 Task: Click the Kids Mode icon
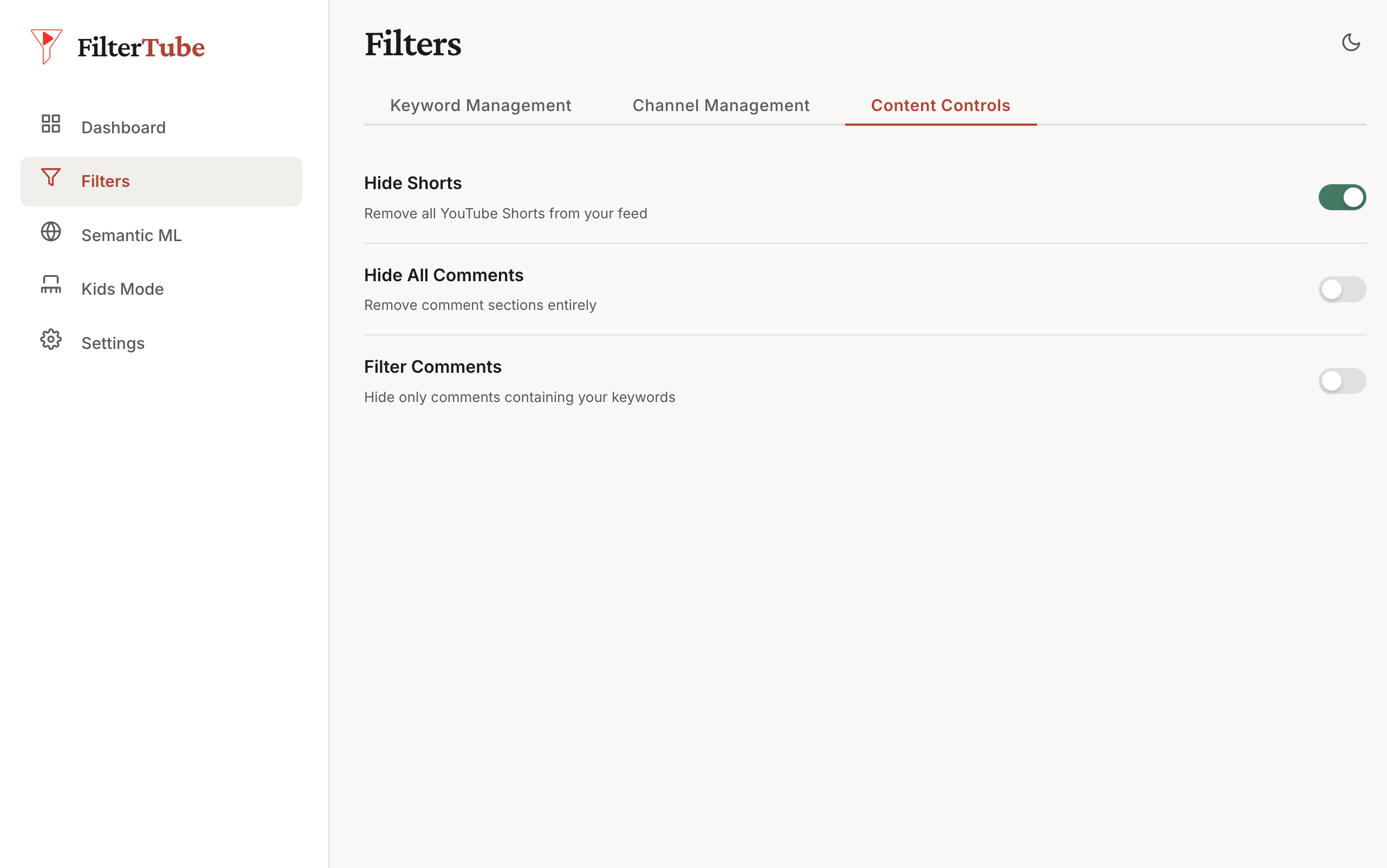[x=51, y=285]
